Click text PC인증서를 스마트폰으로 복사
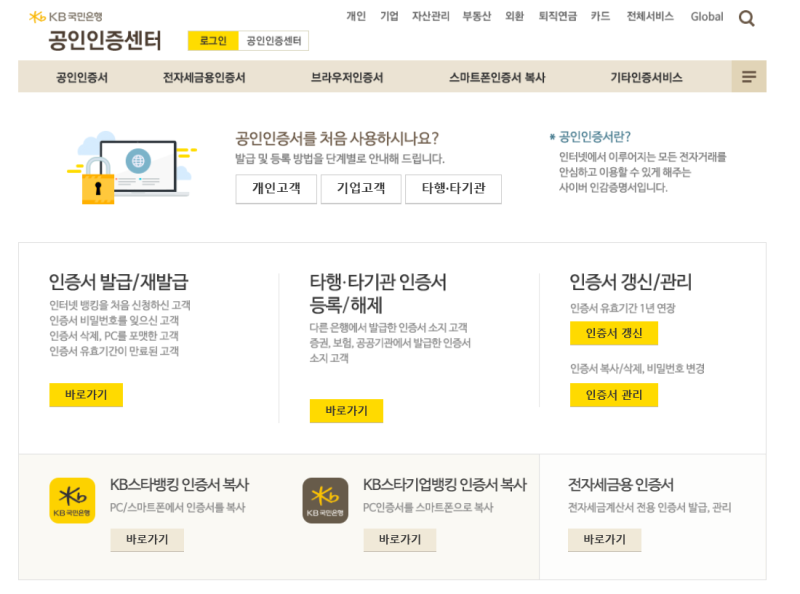 click(428, 507)
